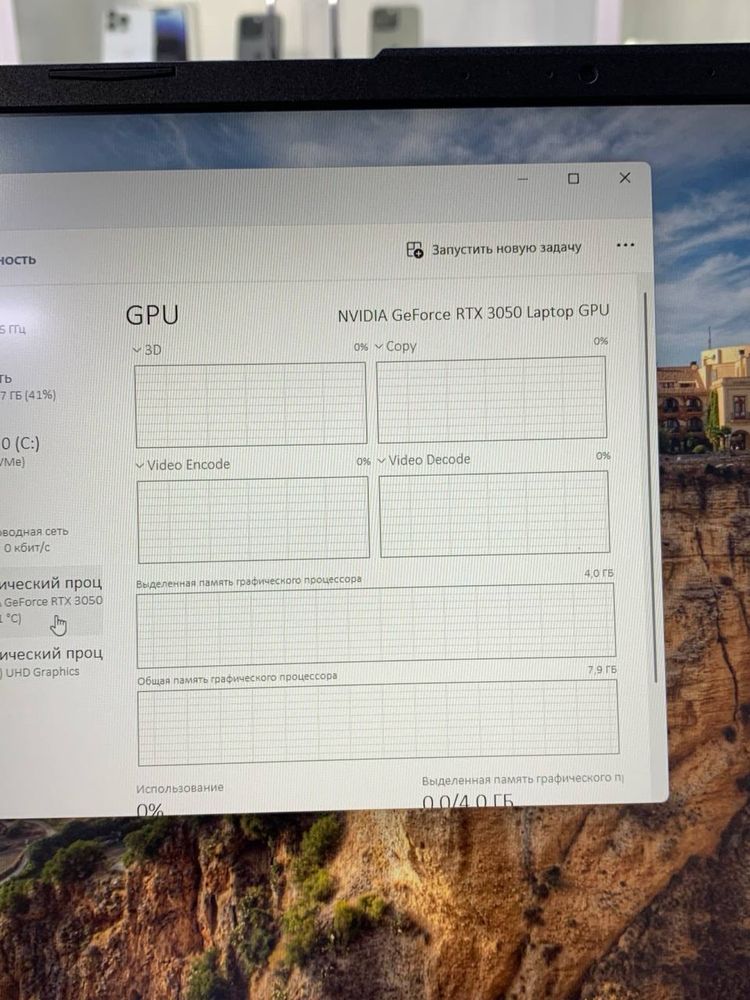The image size is (750, 1000).
Task: Click the Run new task icon
Action: [x=415, y=249]
